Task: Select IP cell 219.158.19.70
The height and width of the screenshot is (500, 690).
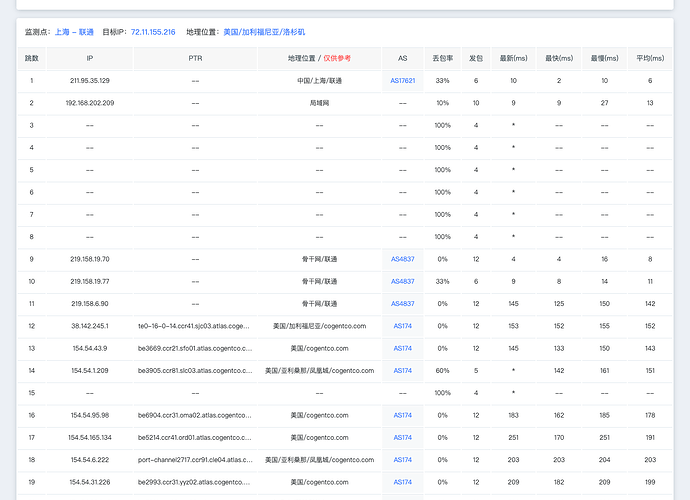Action: 90,259
